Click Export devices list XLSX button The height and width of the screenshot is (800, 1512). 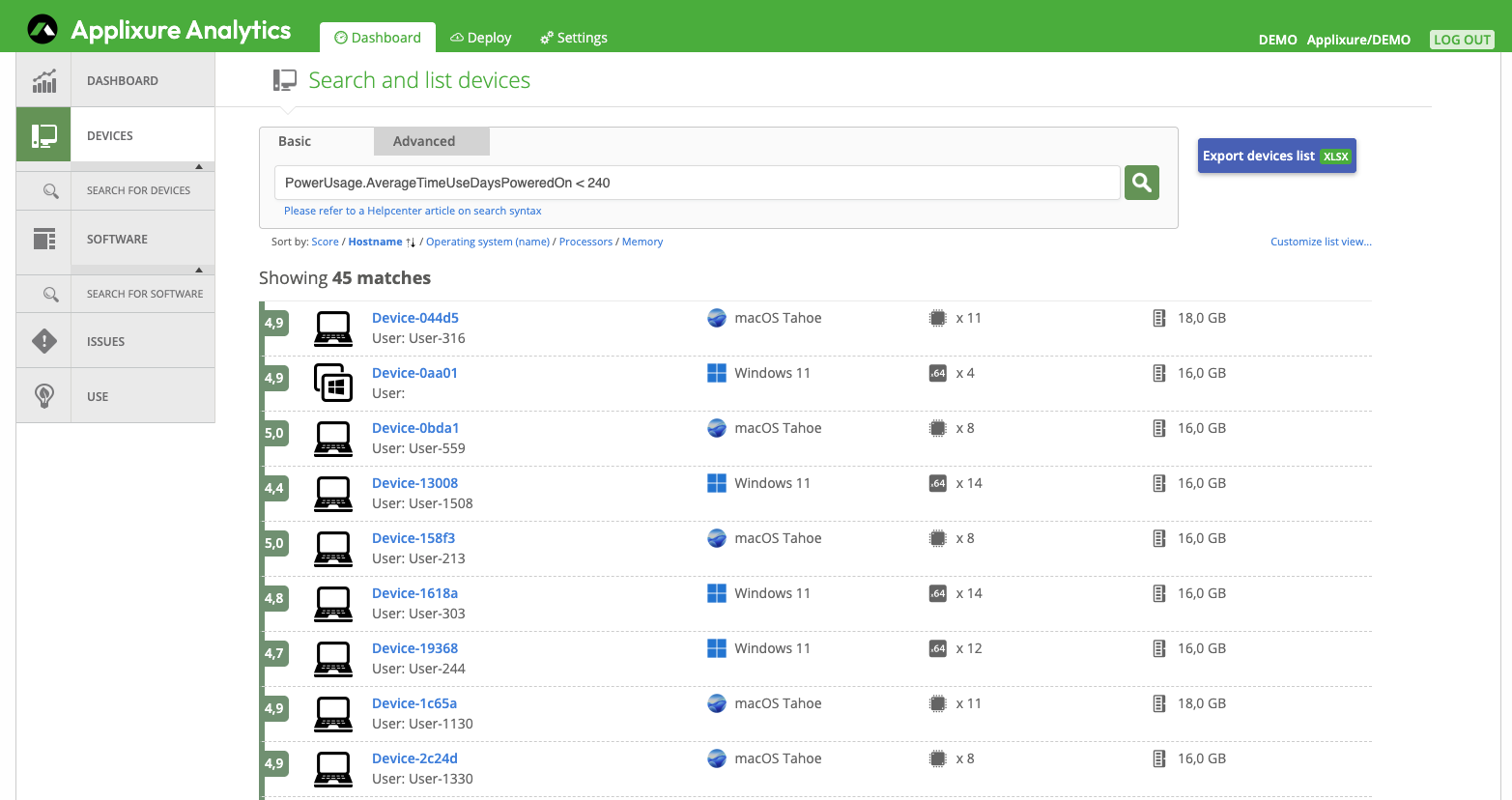click(1277, 156)
